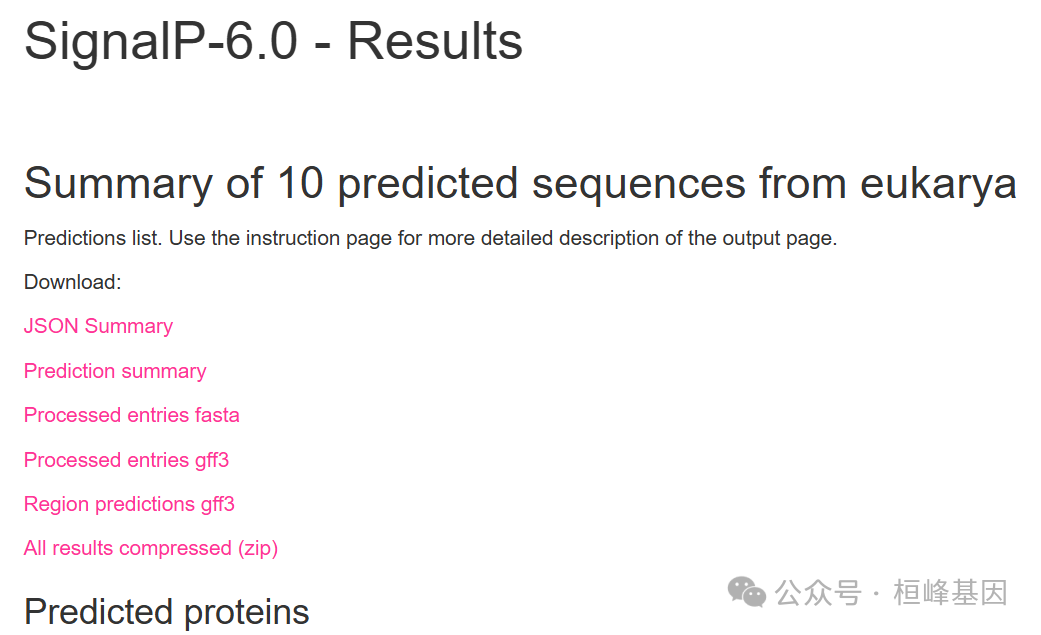Click the WeChat logo icon in the watermark
This screenshot has width=1041, height=635.
746,592
